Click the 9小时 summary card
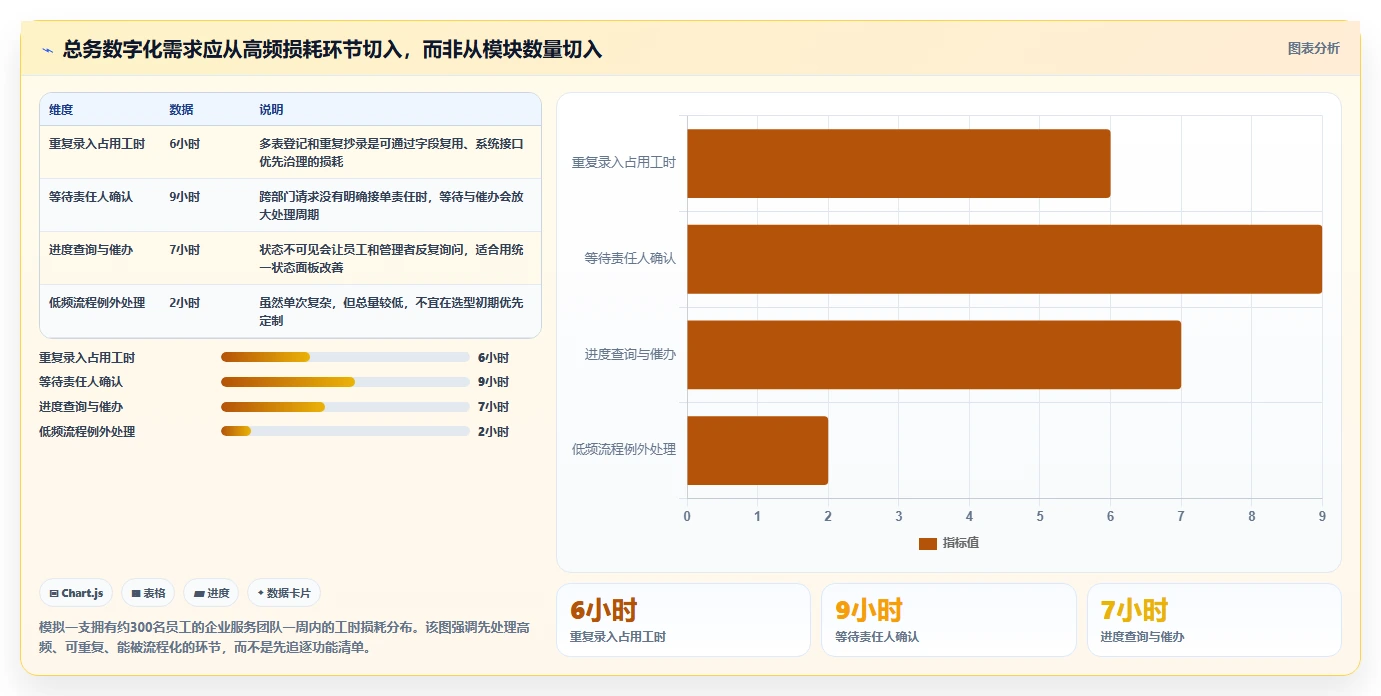The image size is (1381, 696). (x=949, y=620)
